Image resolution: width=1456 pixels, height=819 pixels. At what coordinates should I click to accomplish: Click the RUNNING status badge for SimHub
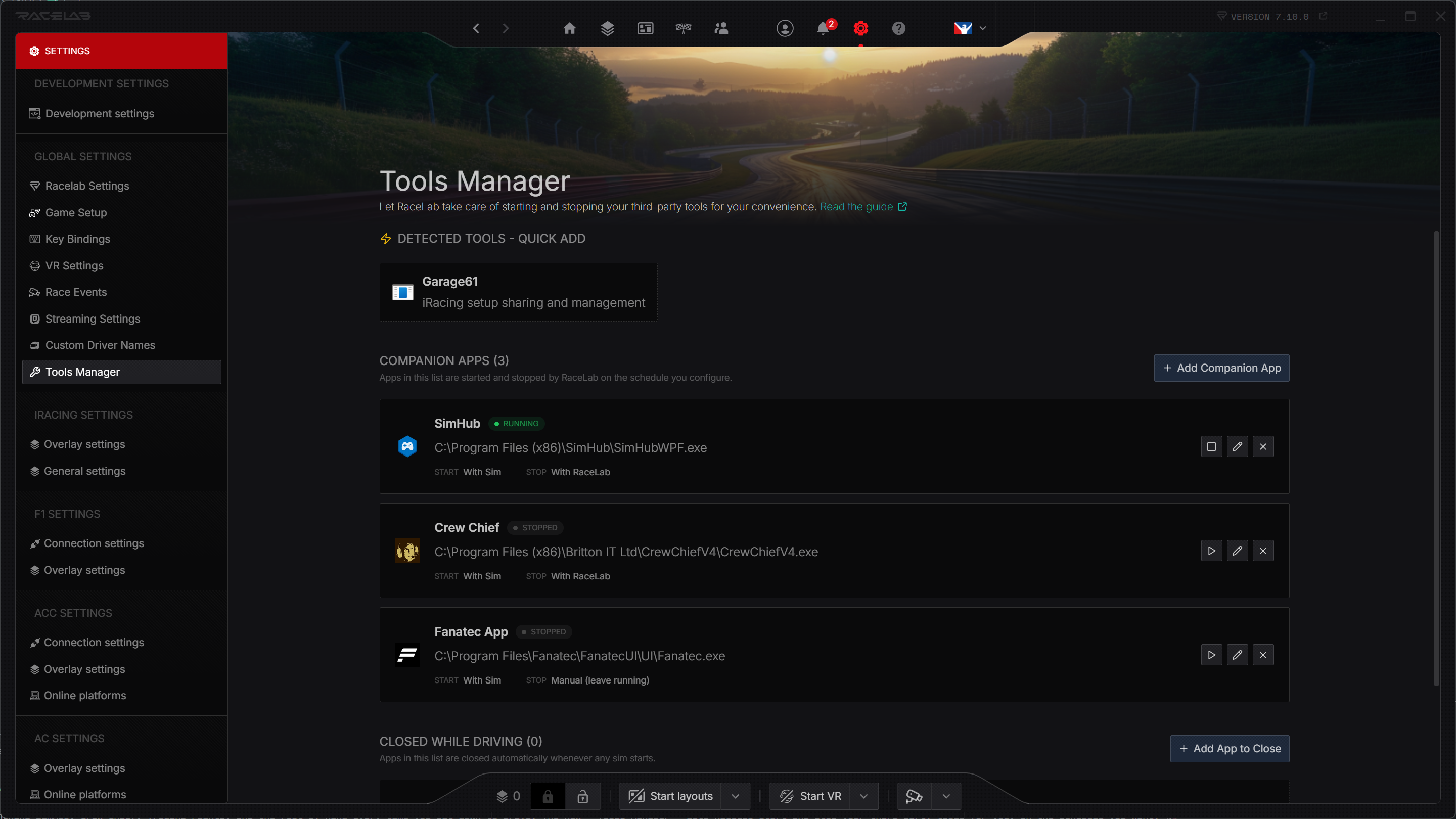pyautogui.click(x=516, y=423)
